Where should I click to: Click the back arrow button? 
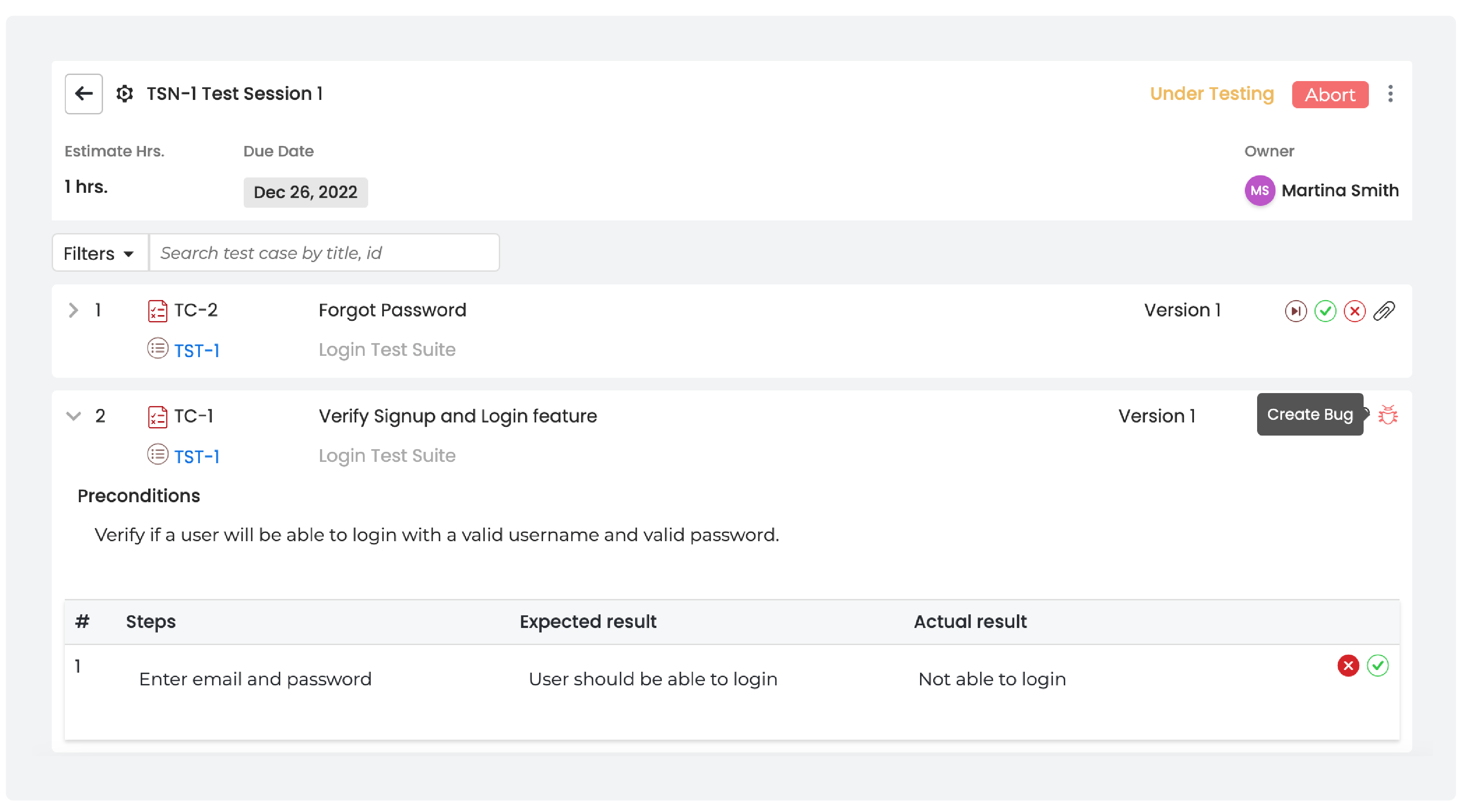point(84,94)
